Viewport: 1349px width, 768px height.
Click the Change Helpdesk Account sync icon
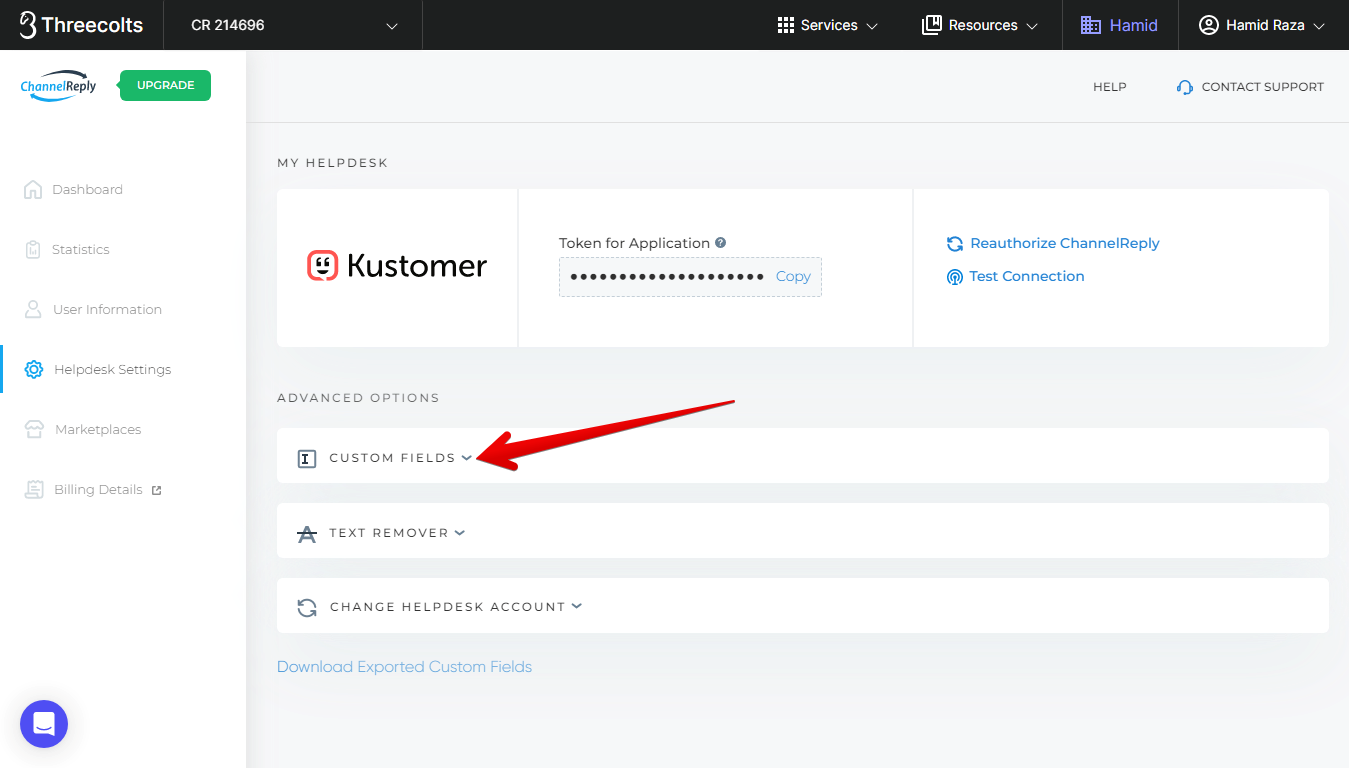click(307, 607)
